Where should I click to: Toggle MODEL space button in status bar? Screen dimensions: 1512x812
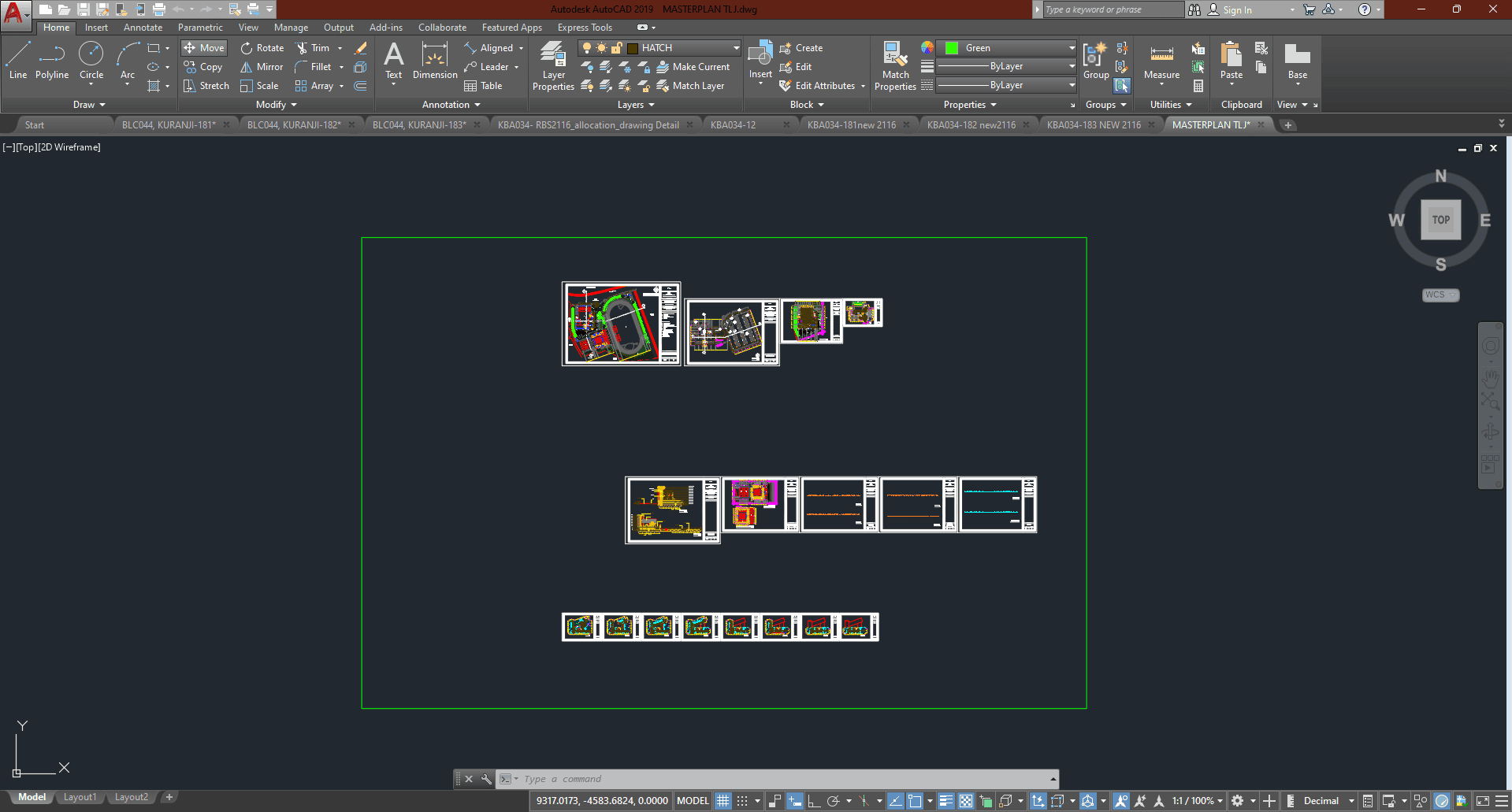[x=693, y=801]
